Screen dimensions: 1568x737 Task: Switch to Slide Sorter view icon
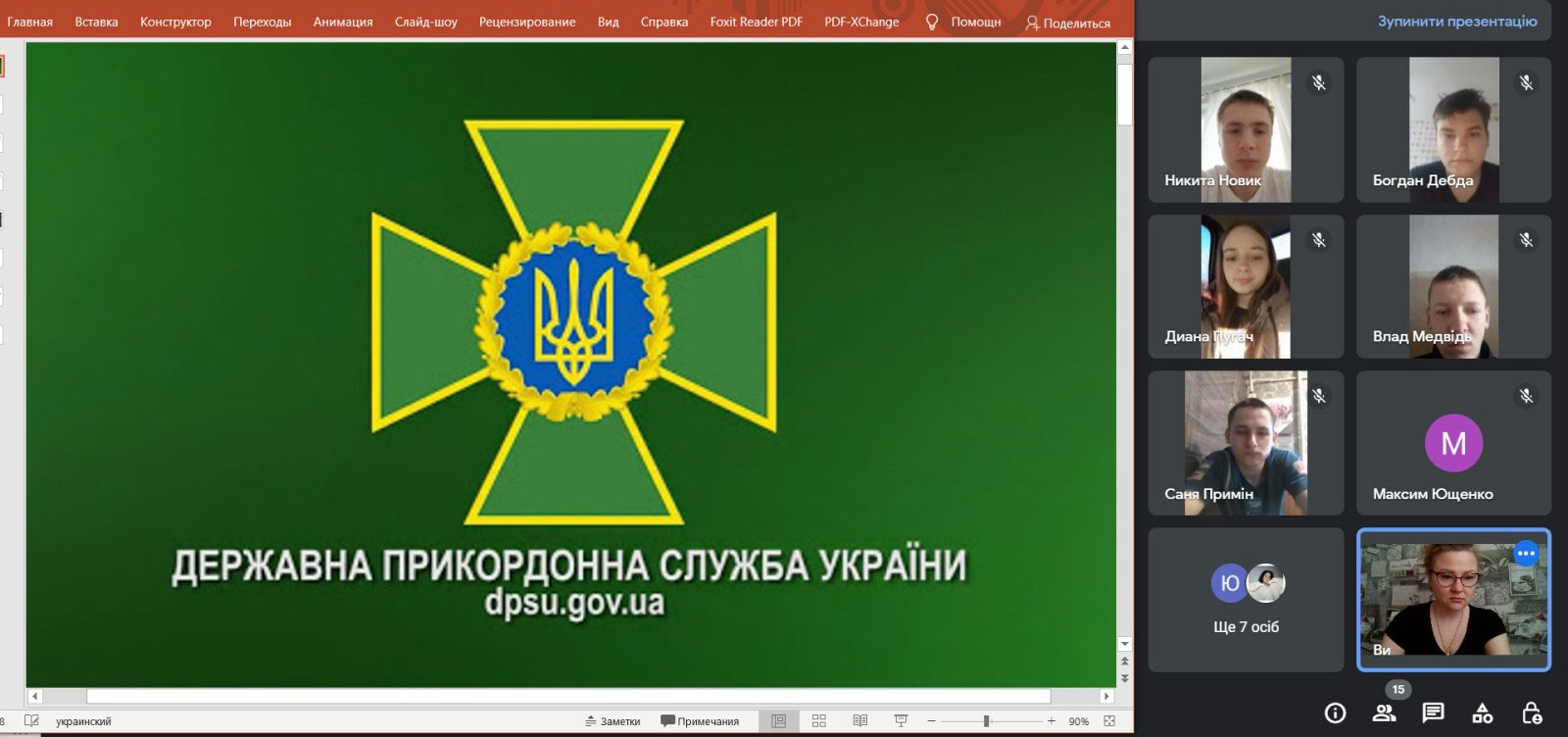[819, 721]
